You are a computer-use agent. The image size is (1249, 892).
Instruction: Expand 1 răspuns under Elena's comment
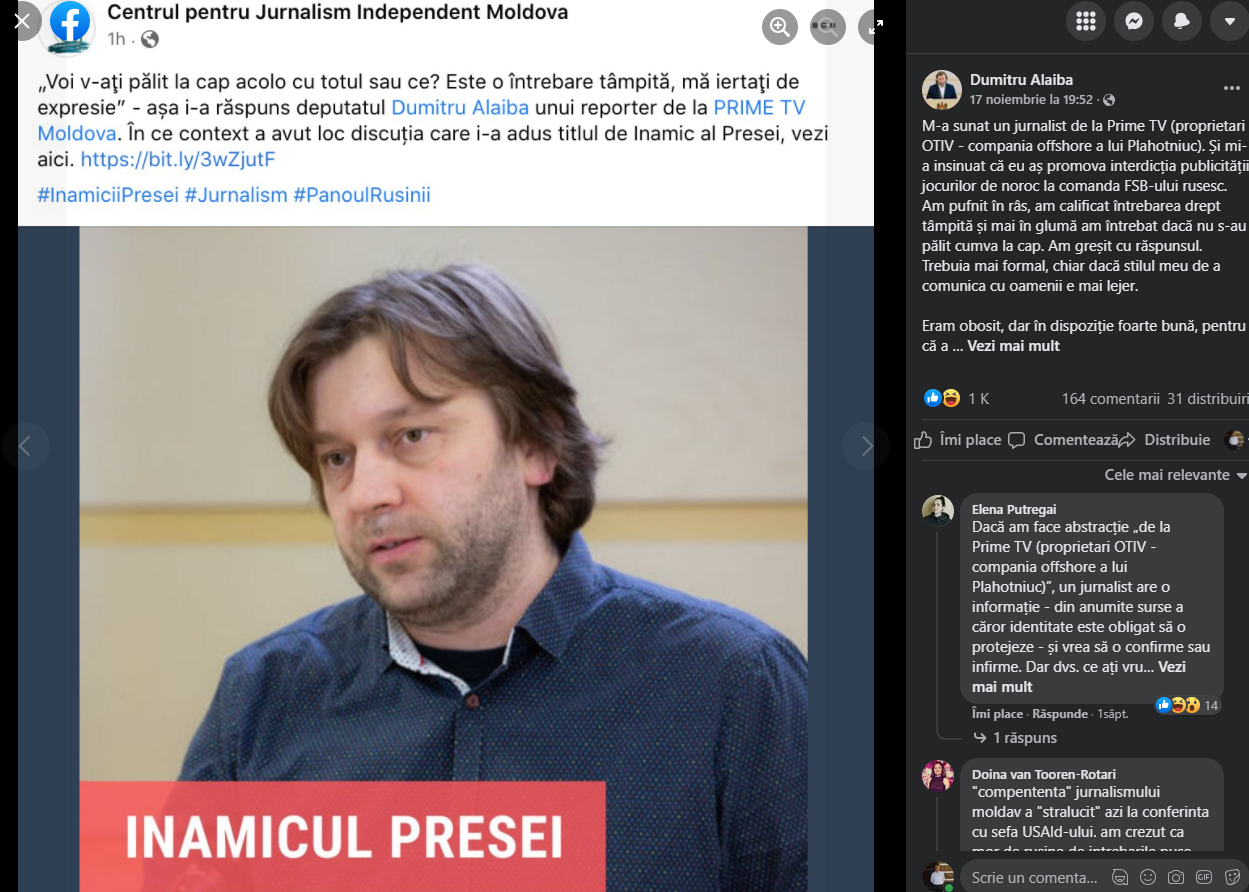1015,738
